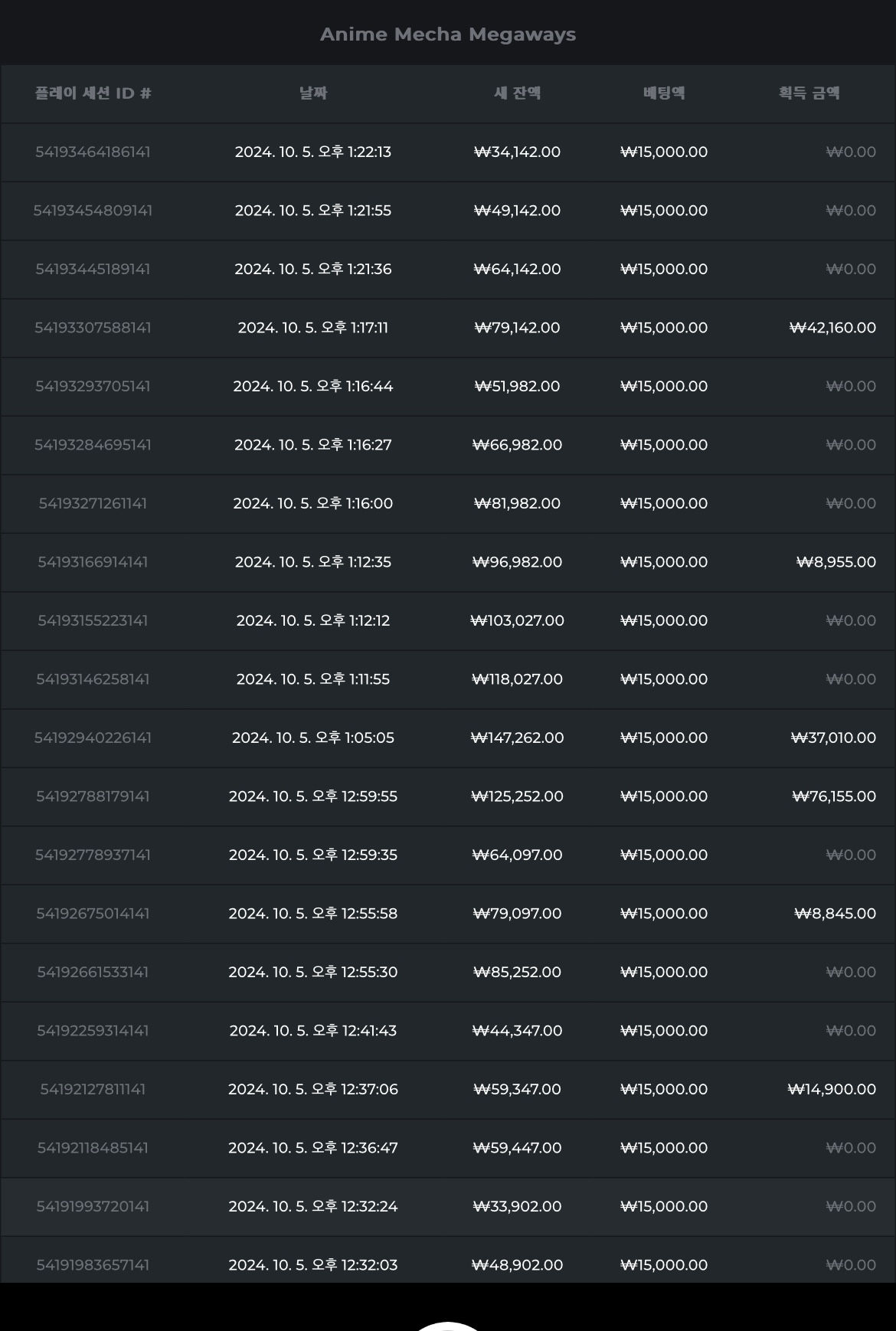896x1331 pixels.
Task: Select the row with ₩76,155.00 winnings
Action: (x=448, y=796)
